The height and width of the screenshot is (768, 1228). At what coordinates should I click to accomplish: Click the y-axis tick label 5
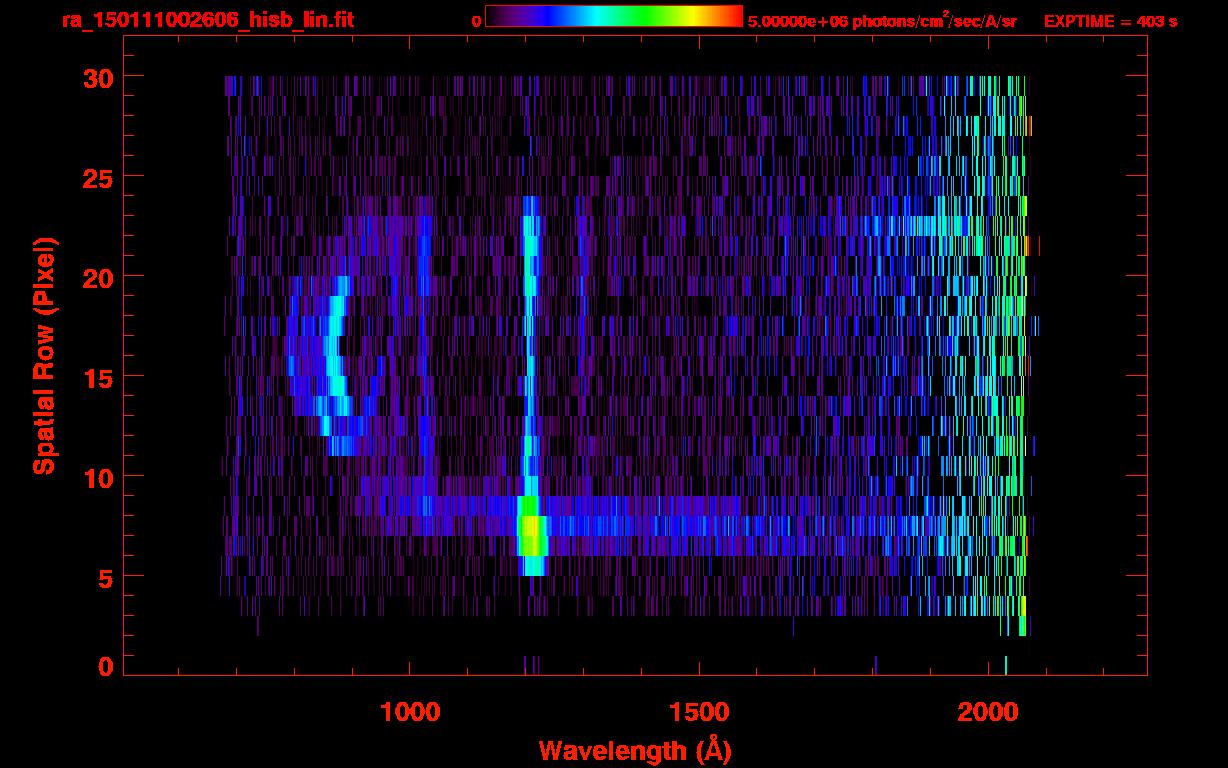click(105, 577)
